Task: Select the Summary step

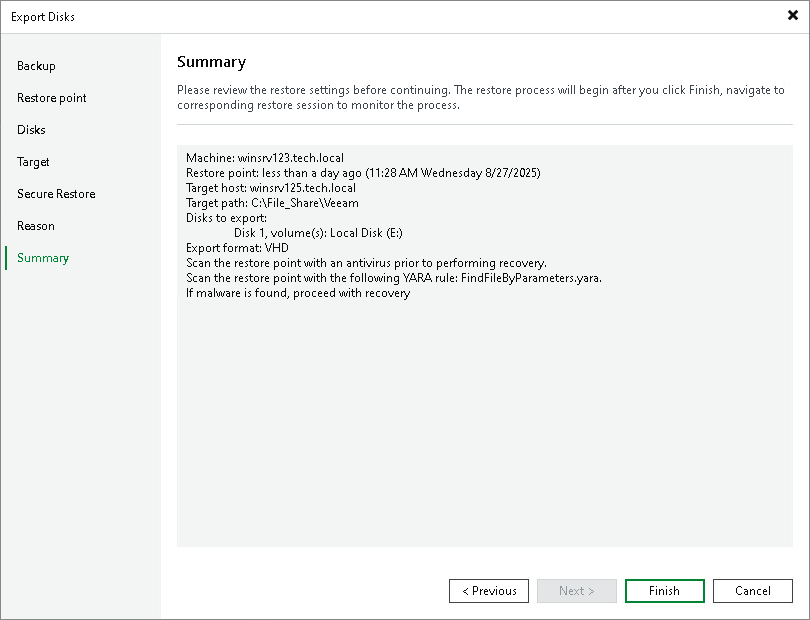Action: click(x=43, y=258)
